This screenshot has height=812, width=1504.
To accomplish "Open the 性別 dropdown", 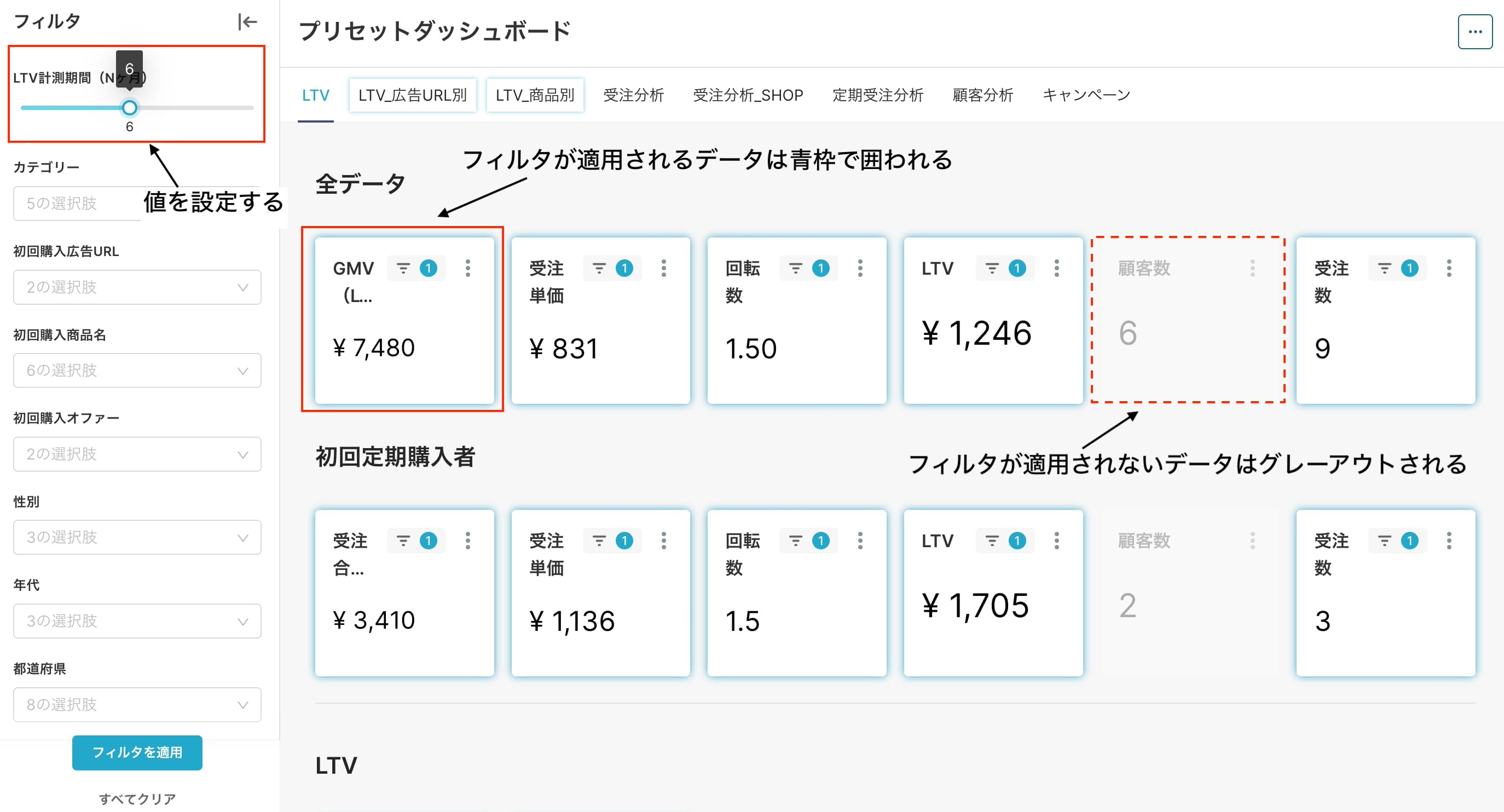I will click(137, 538).
